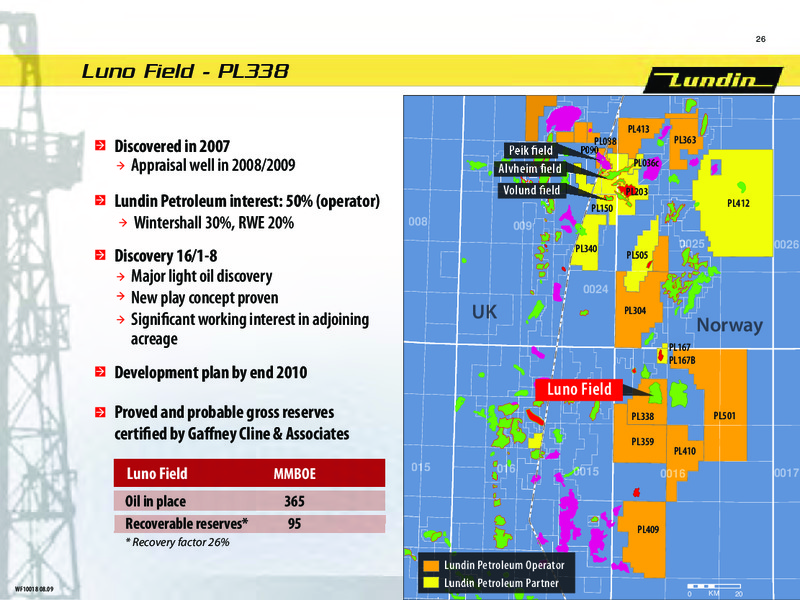Select the "Discovered in 2007" bullet text

[172, 146]
